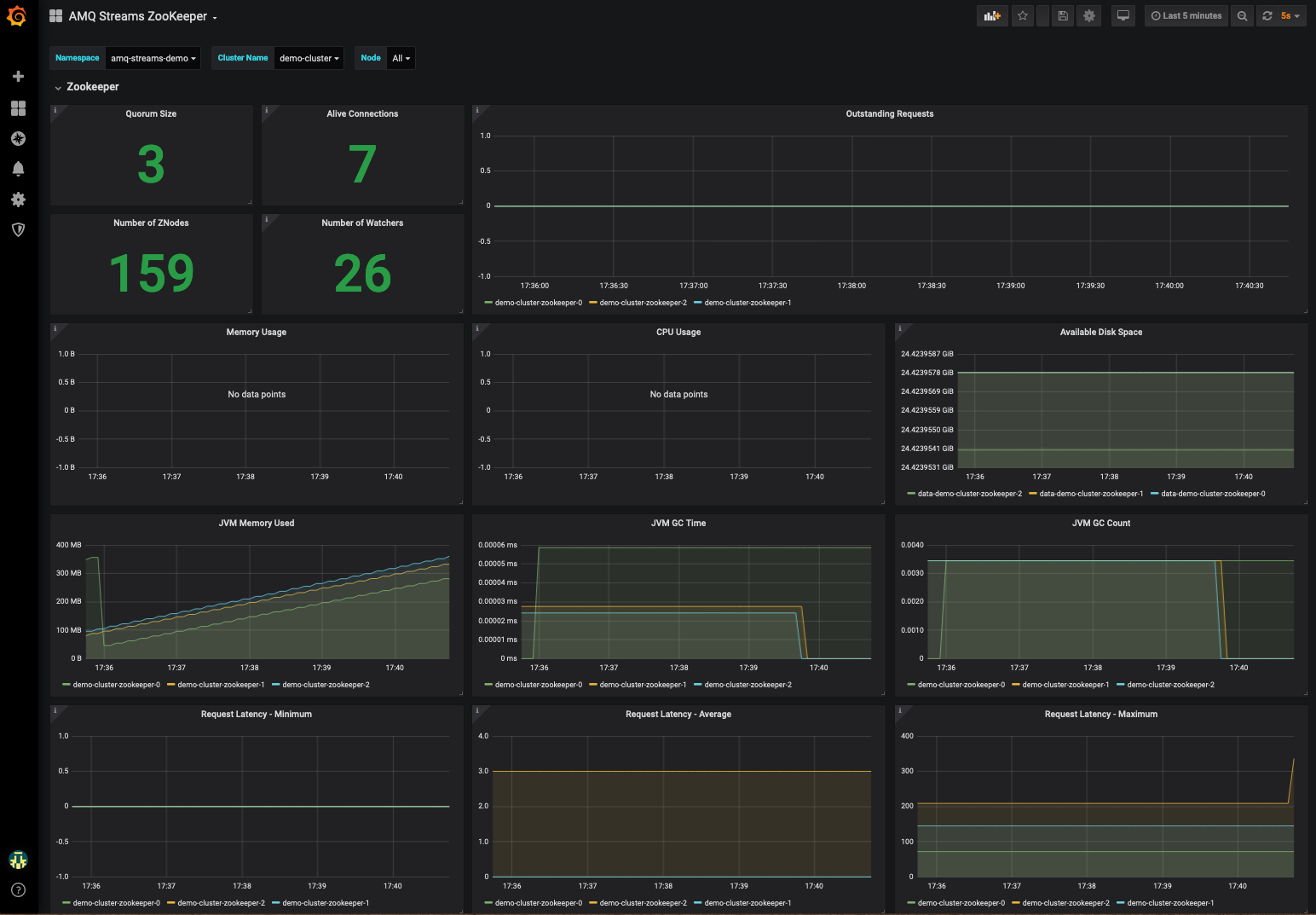
Task: Open the Number of Watchers panel title
Action: coord(362,223)
